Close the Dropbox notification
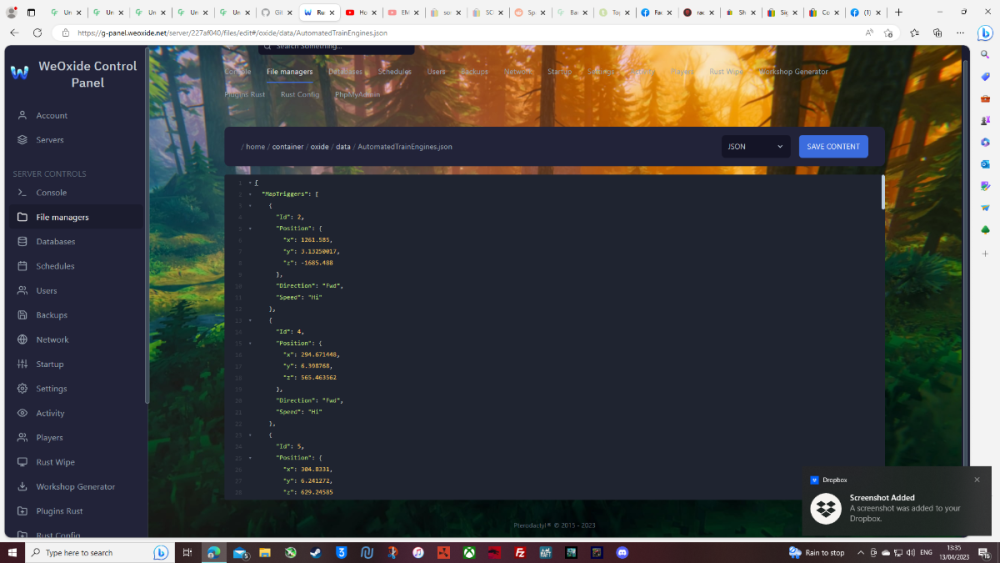The height and width of the screenshot is (563, 1000). click(977, 479)
